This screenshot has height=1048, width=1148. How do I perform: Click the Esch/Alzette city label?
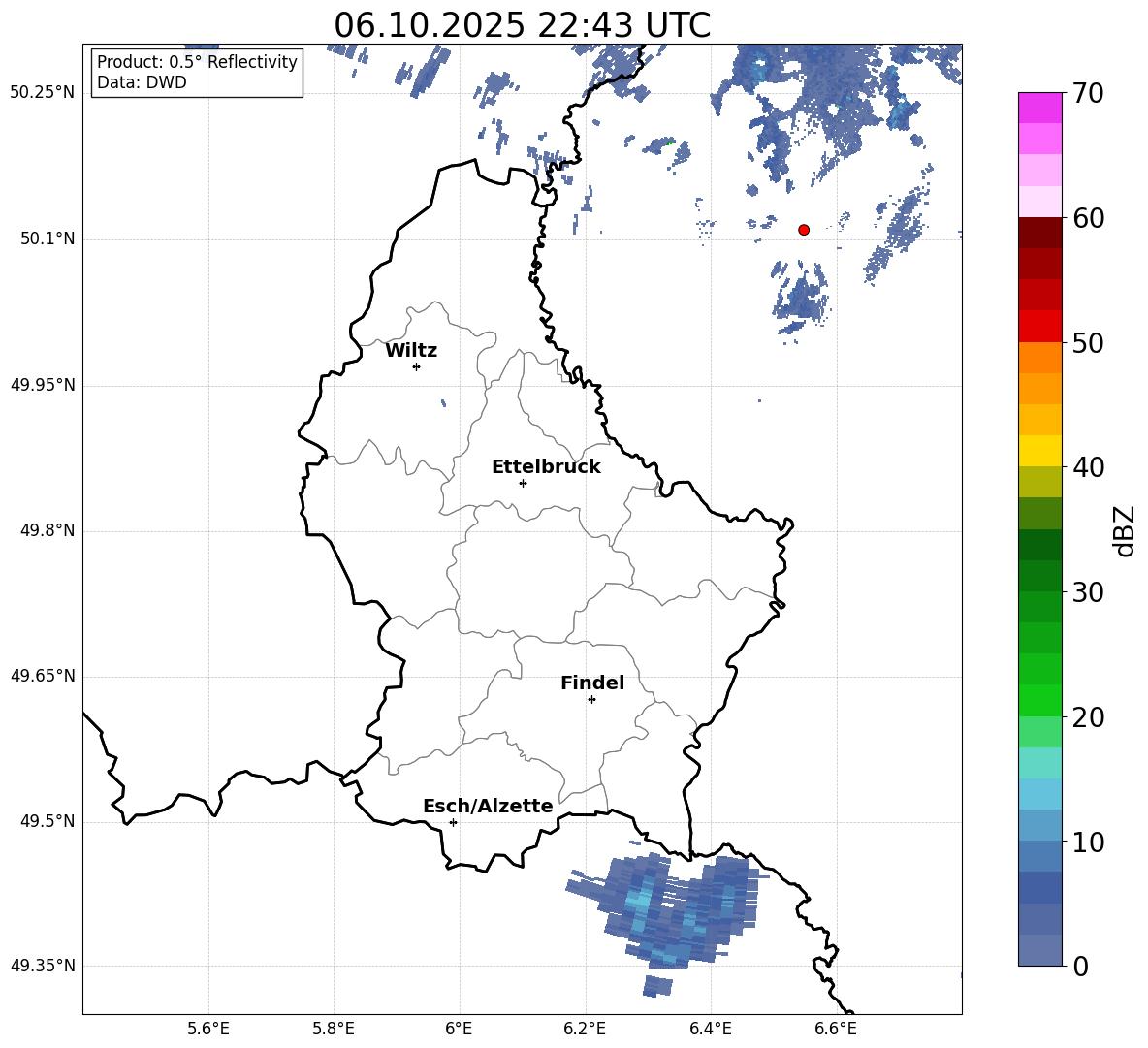[488, 806]
